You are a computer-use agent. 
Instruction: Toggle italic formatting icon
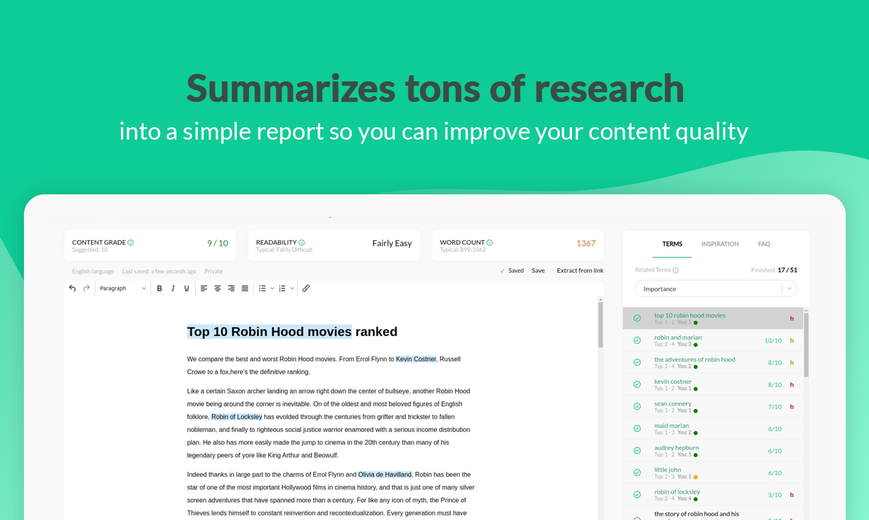point(173,288)
